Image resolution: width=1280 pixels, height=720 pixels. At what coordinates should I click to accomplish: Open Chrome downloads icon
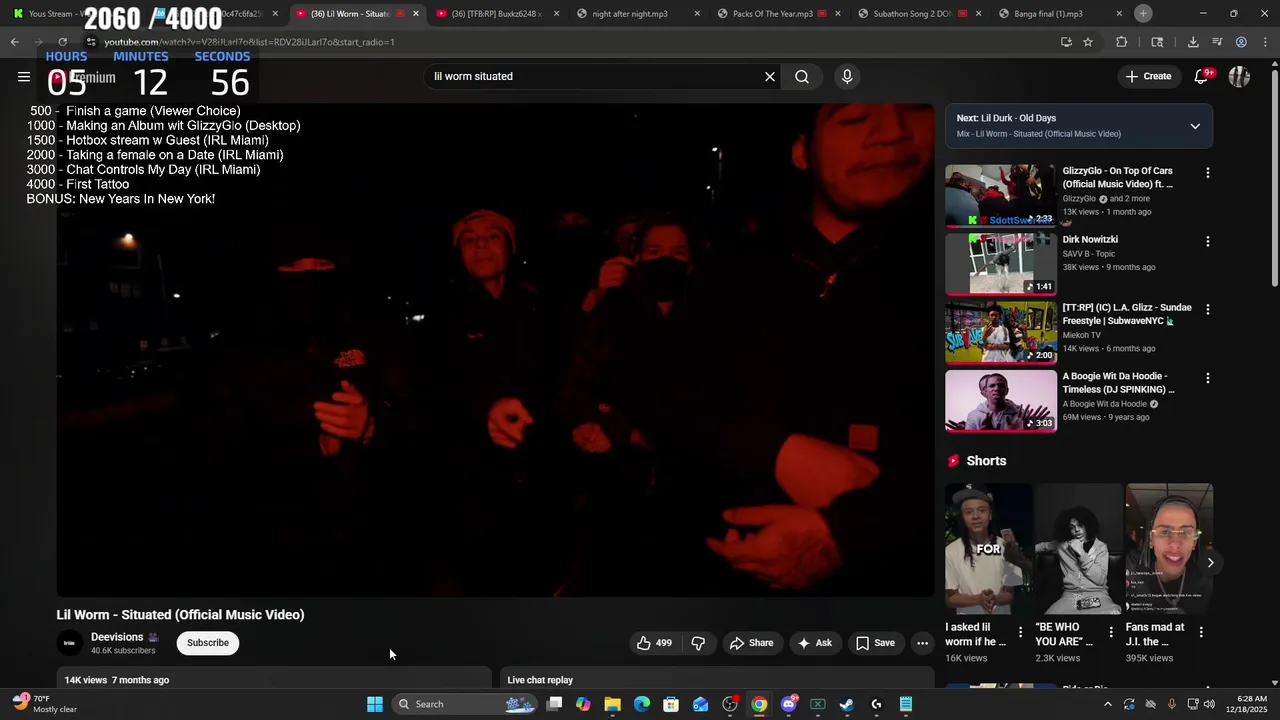[1193, 42]
